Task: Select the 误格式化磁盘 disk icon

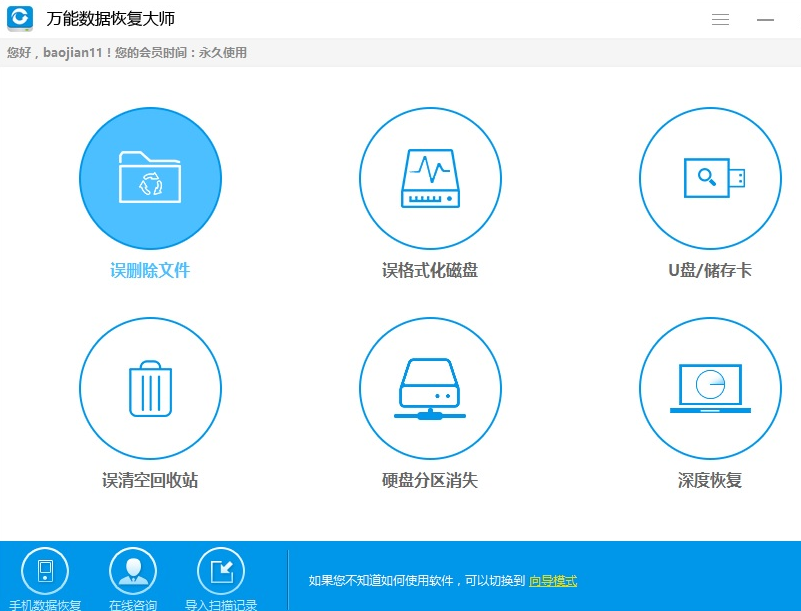Action: tap(430, 179)
